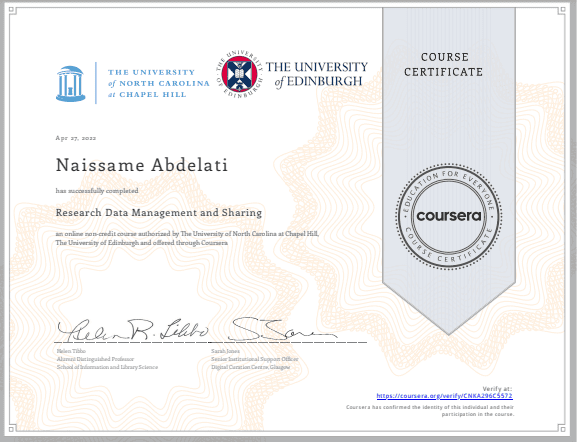
Task: Click the printed name Helen Tibbo
Action: click(71, 351)
